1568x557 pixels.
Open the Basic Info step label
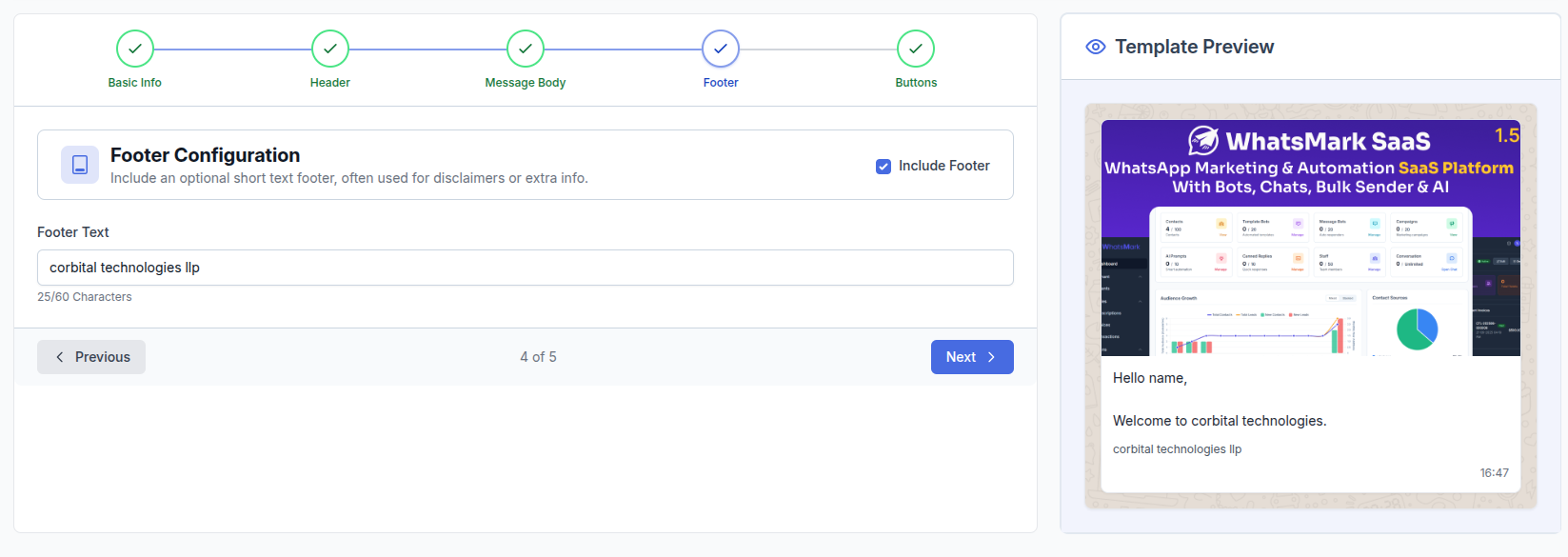coord(135,83)
